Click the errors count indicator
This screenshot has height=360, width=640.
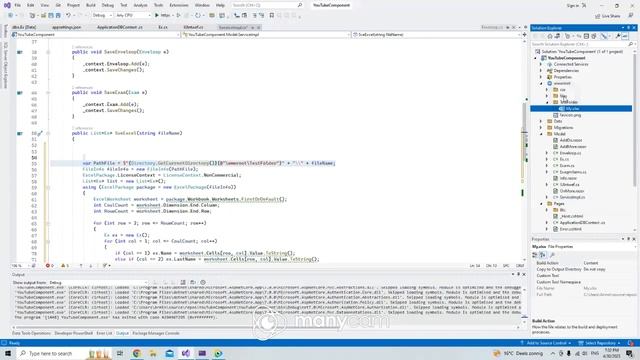(x=49, y=266)
